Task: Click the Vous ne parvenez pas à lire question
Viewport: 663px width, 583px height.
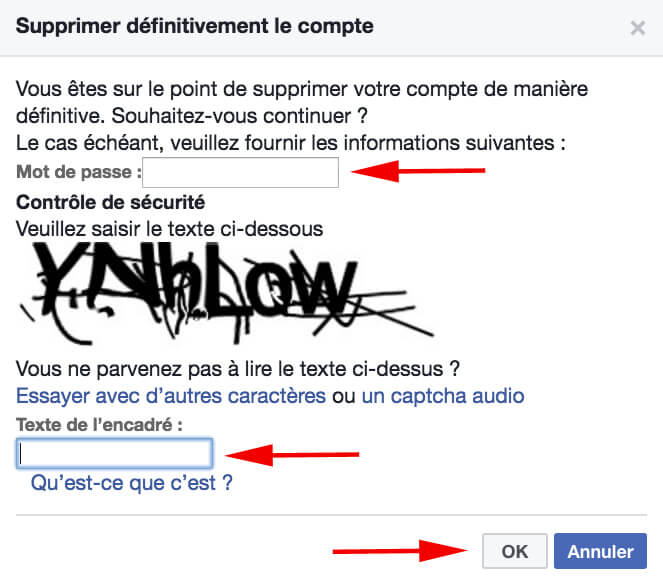Action: click(238, 369)
